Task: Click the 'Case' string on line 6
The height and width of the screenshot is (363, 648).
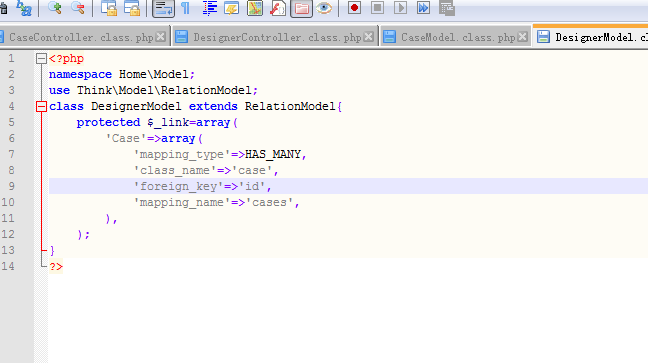Action: point(126,138)
